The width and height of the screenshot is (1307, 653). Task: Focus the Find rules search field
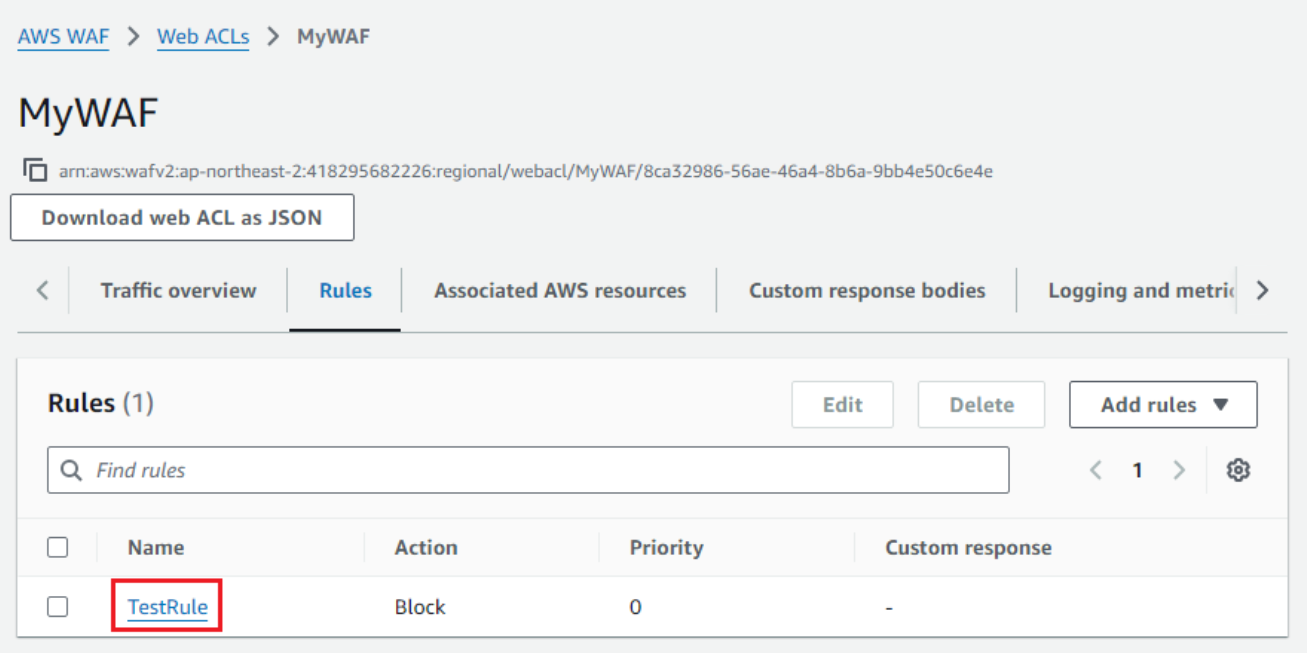tap(528, 470)
